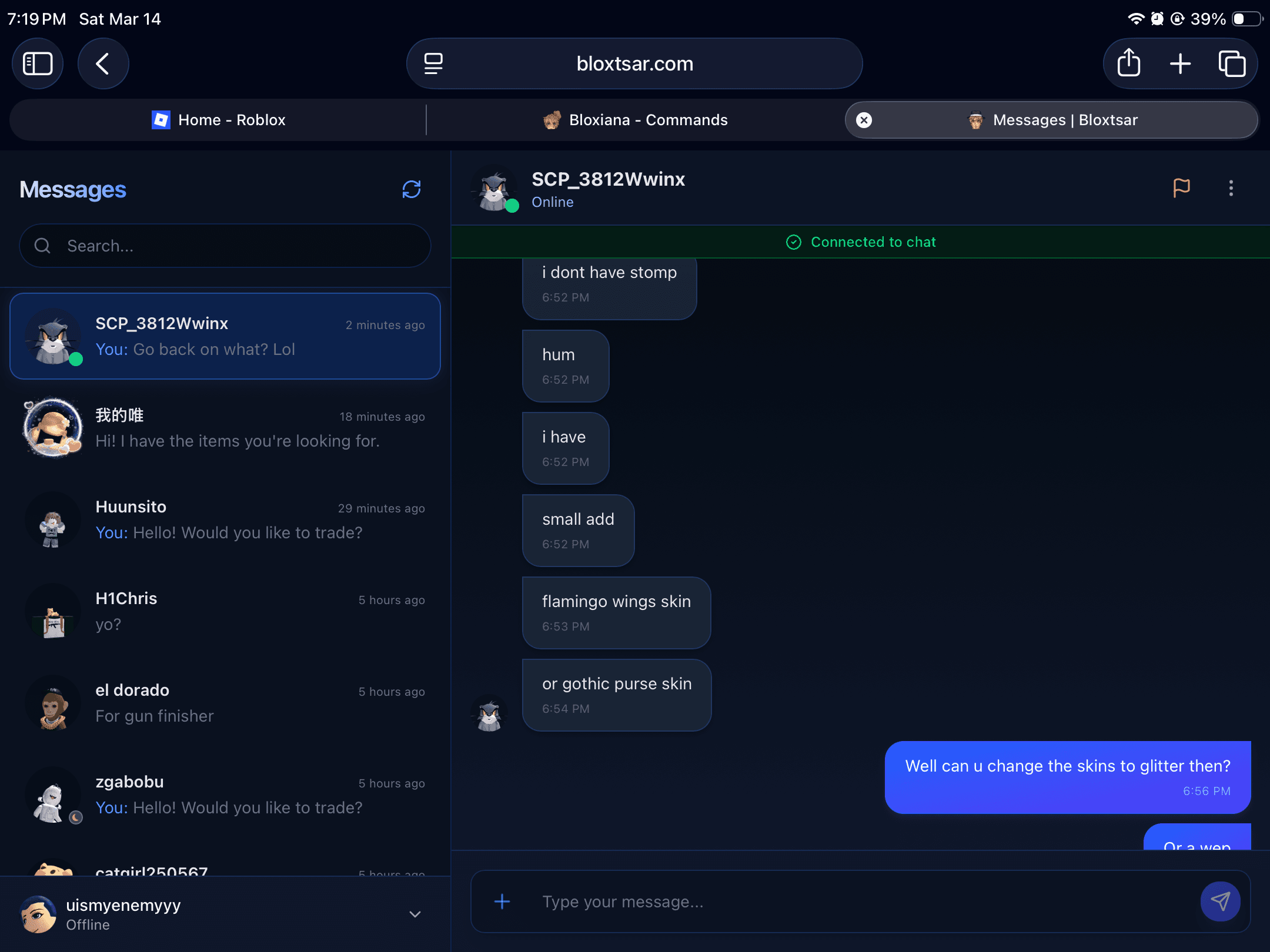This screenshot has width=1270, height=952.
Task: Toggle the Safari sidebar panel
Action: pyautogui.click(x=38, y=63)
